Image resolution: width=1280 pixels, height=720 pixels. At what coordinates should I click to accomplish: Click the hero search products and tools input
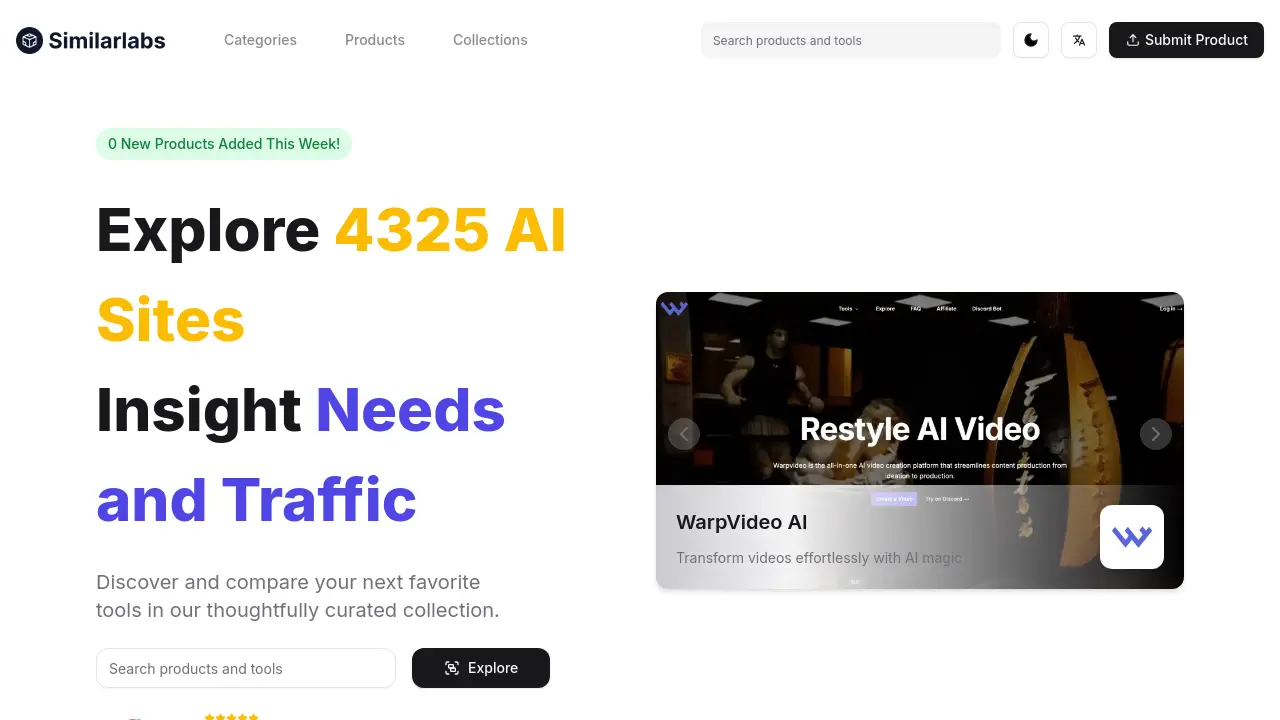coord(246,668)
